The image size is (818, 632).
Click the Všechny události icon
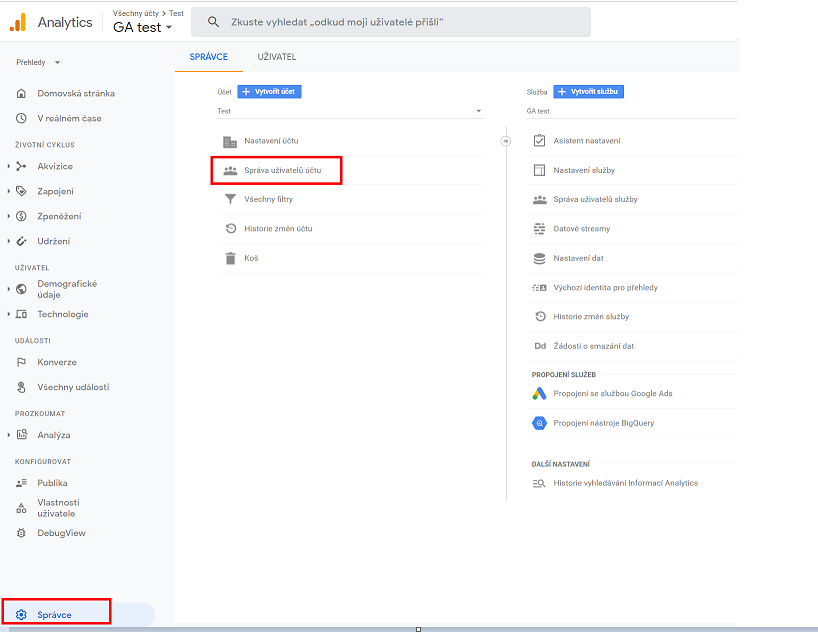(x=21, y=387)
